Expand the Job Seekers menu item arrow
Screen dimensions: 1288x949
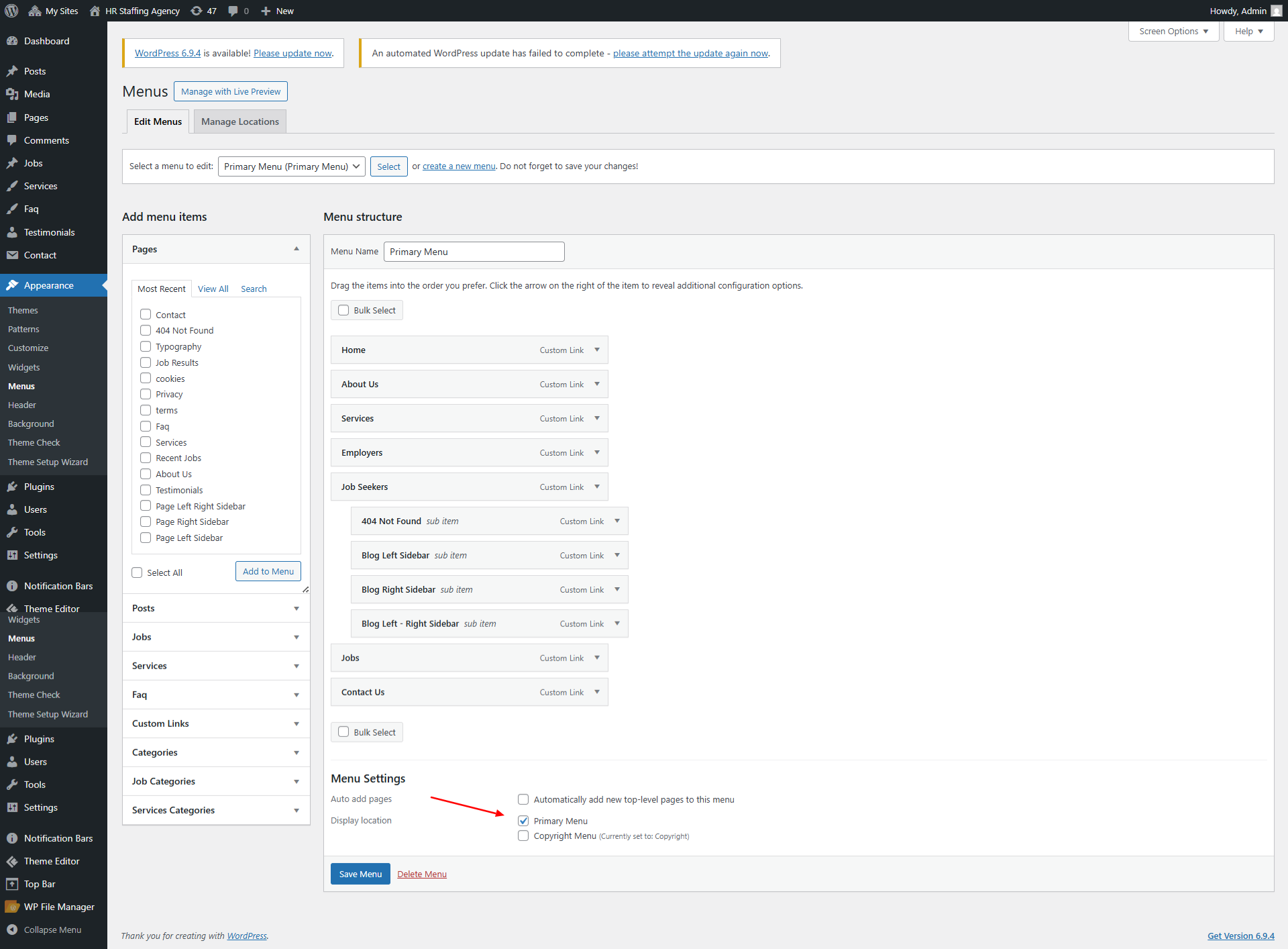[597, 487]
